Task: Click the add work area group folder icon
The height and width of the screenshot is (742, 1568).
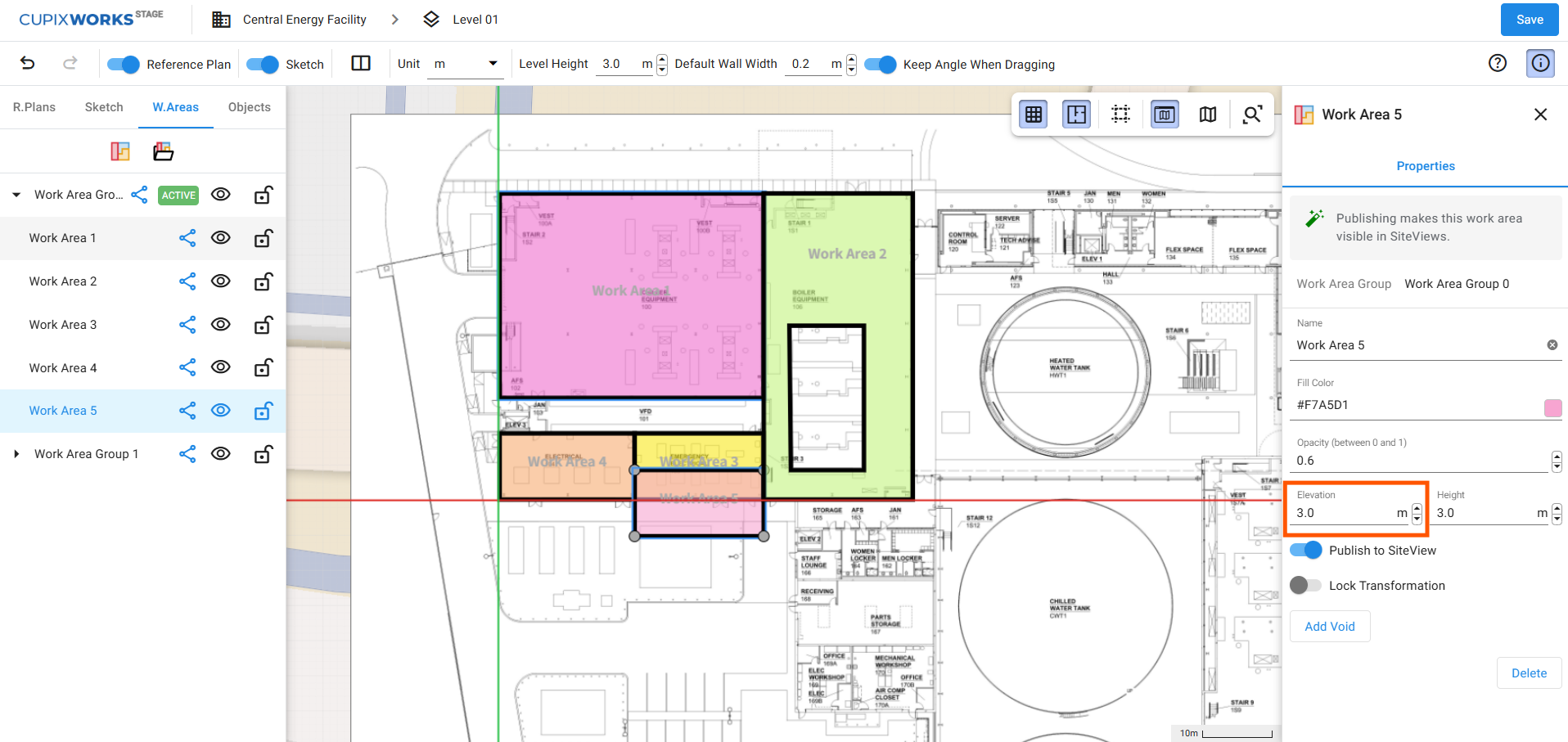Action: tap(164, 151)
